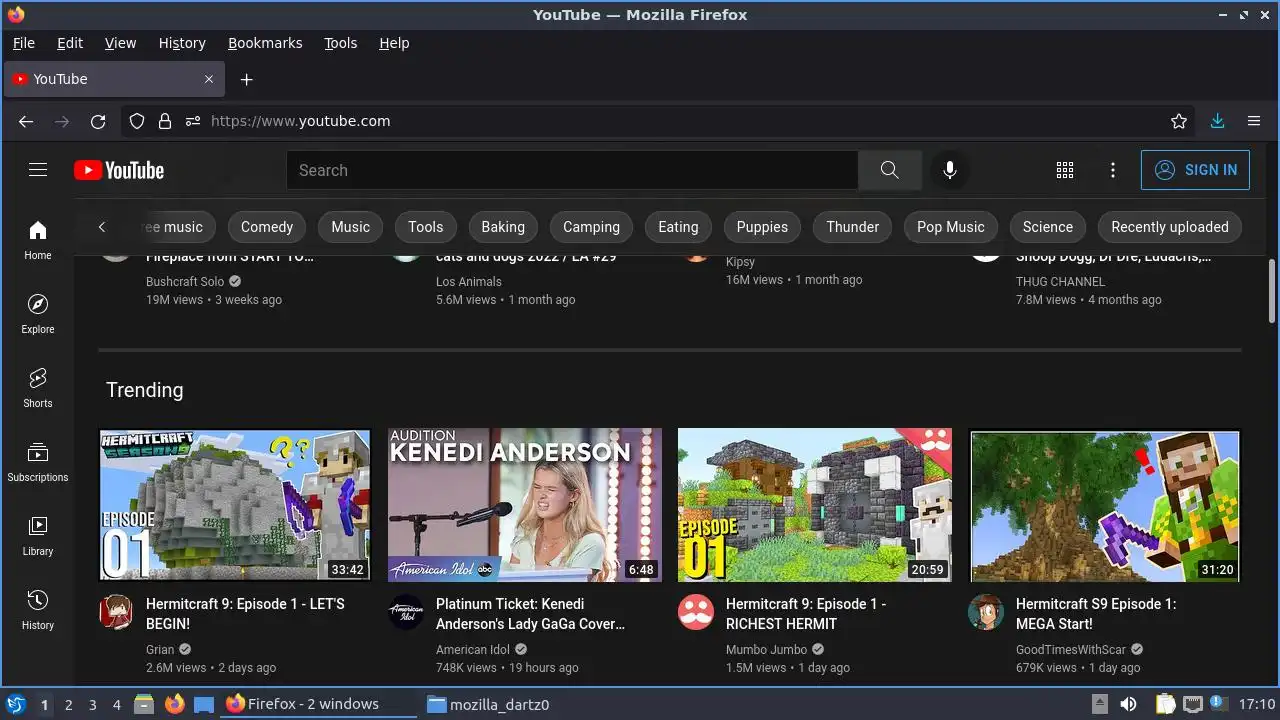Click the search magnifier button
This screenshot has width=1280, height=720.
890,170
